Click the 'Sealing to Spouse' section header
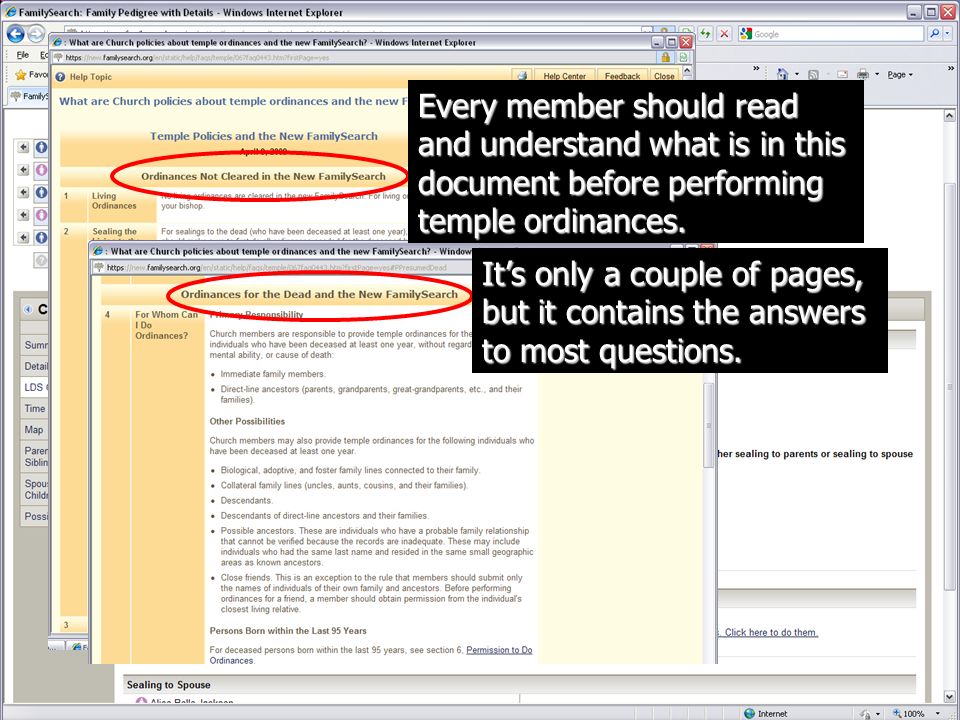 pyautogui.click(x=168, y=684)
